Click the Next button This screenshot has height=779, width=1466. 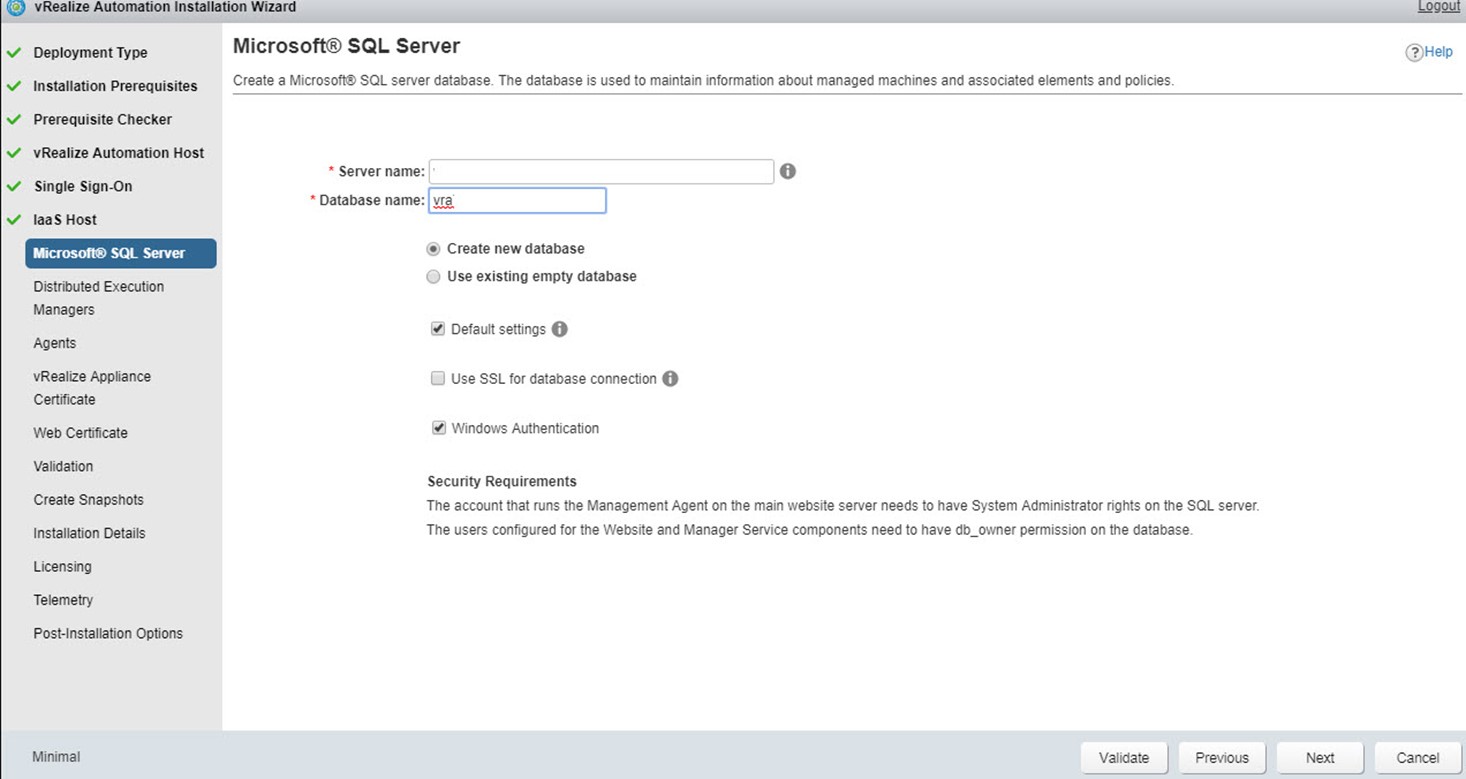(x=1320, y=757)
